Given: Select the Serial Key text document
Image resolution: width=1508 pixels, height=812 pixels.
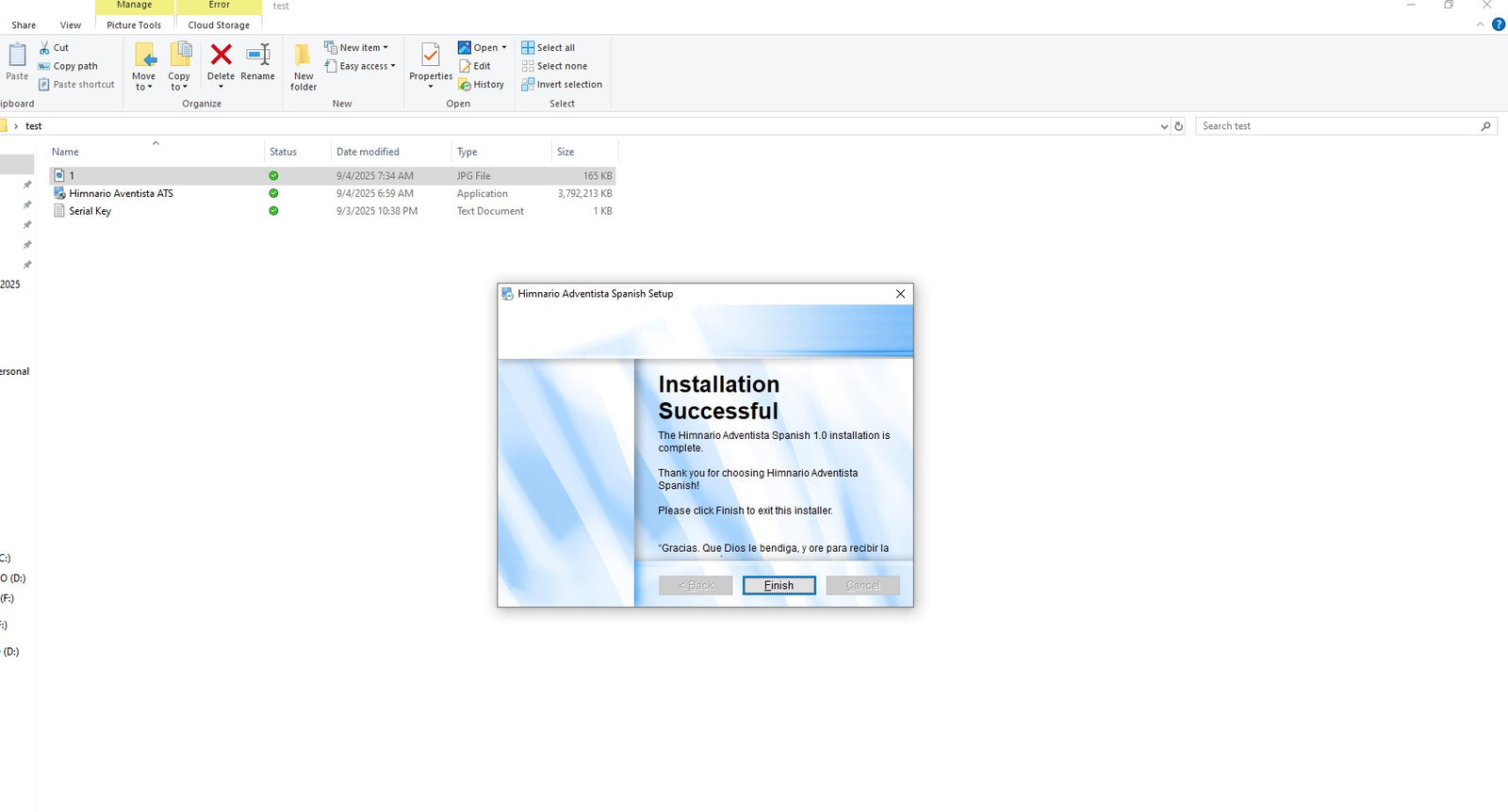Looking at the screenshot, I should click(90, 211).
